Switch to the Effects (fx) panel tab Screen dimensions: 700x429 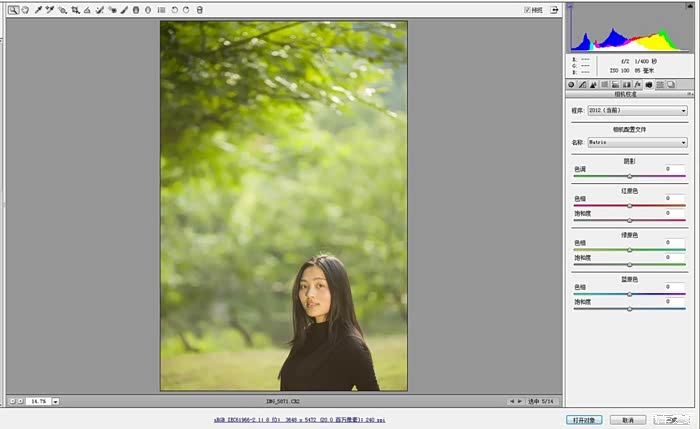[x=637, y=85]
